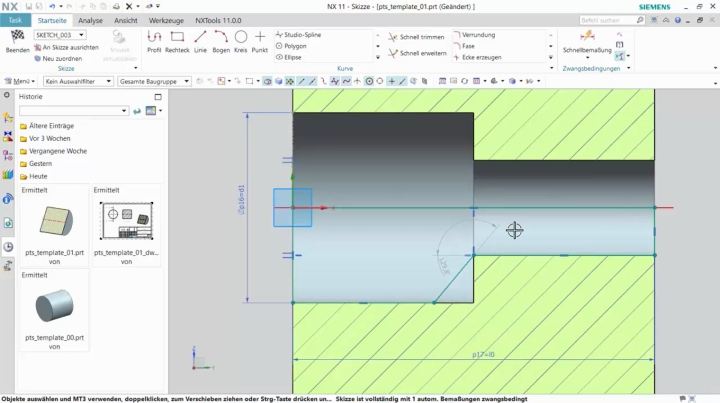Open the Werkzeuge ribbon tab

point(166,20)
